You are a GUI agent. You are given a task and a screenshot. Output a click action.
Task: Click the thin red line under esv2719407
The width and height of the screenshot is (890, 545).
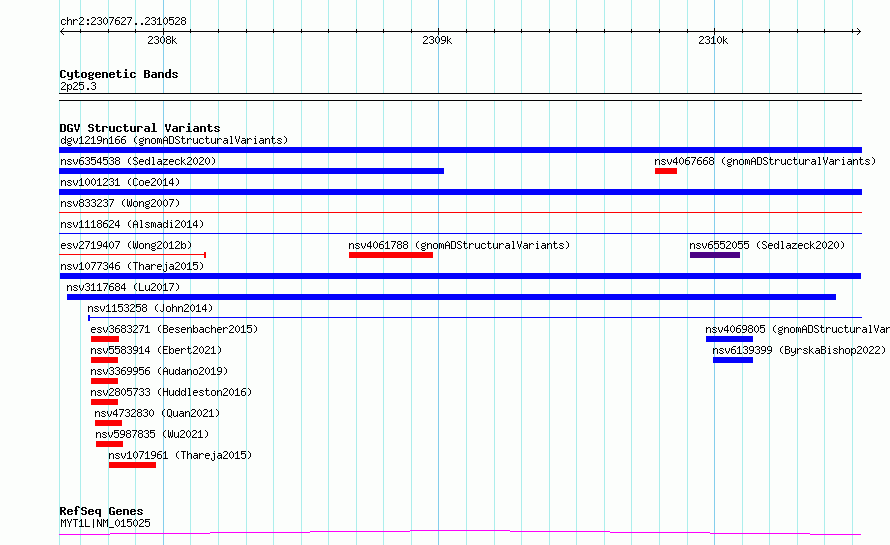coord(132,255)
